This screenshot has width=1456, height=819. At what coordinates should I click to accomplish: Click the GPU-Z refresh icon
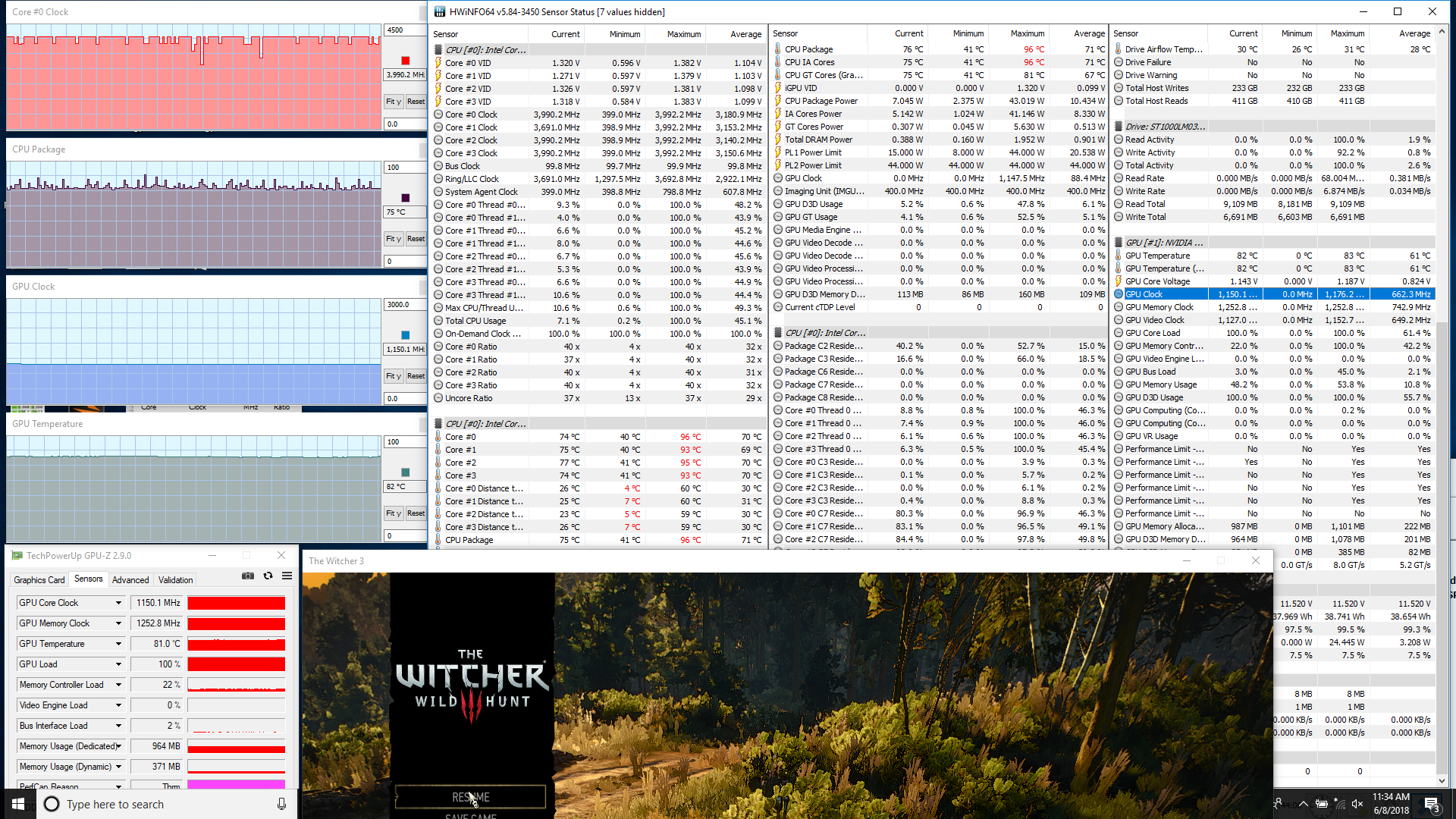pos(268,576)
